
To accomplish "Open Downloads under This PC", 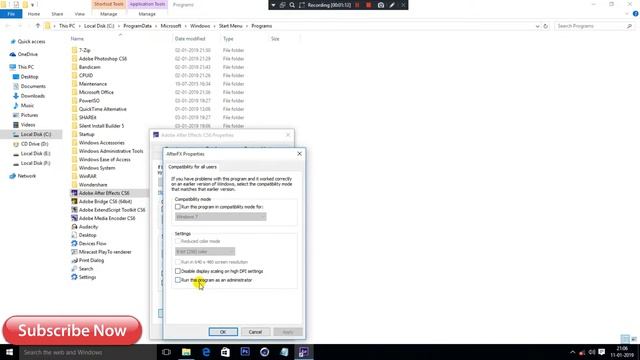I will pos(33,96).
